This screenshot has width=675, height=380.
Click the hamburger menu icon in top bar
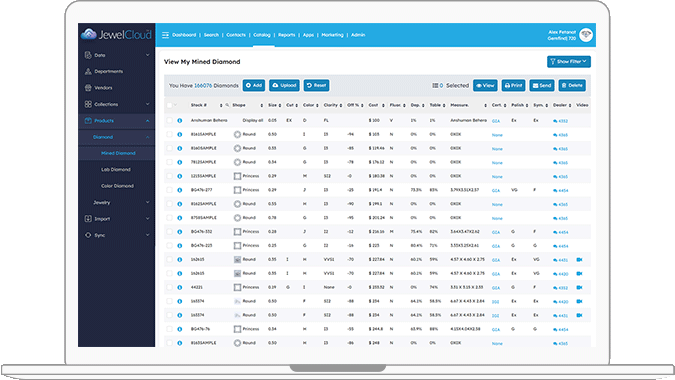coord(165,35)
